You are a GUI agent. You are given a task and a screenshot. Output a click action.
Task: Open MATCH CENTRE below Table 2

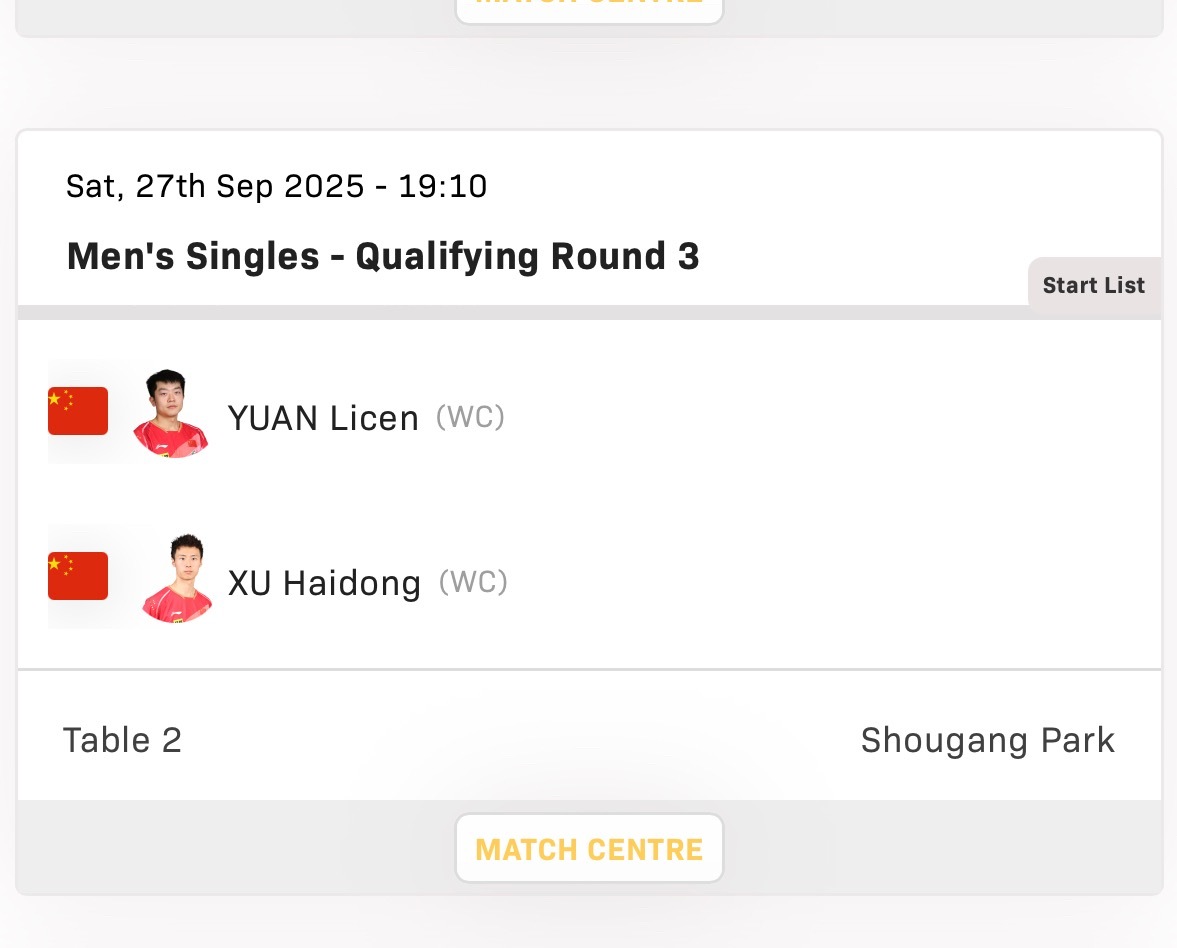click(x=589, y=849)
